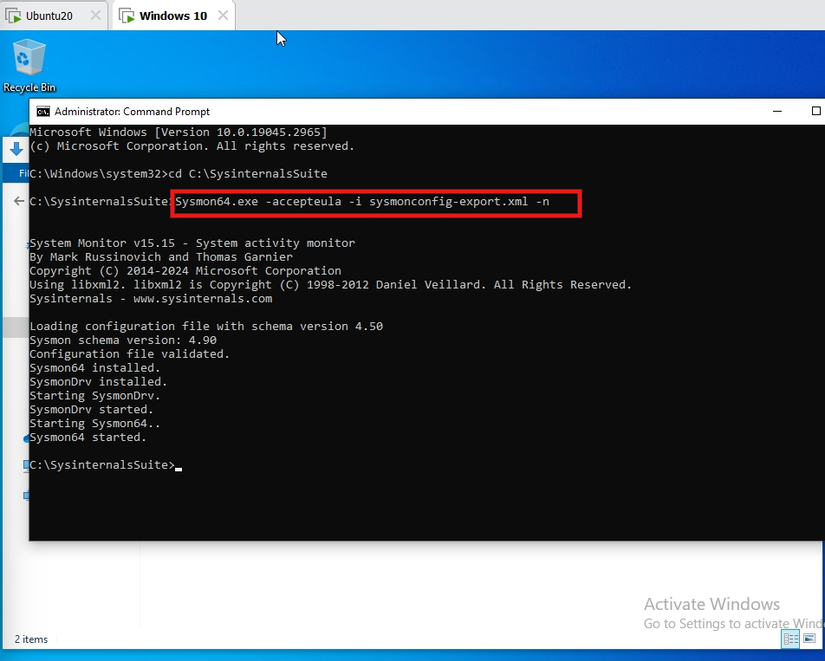Click the Command Prompt title bar icon

pos(43,112)
